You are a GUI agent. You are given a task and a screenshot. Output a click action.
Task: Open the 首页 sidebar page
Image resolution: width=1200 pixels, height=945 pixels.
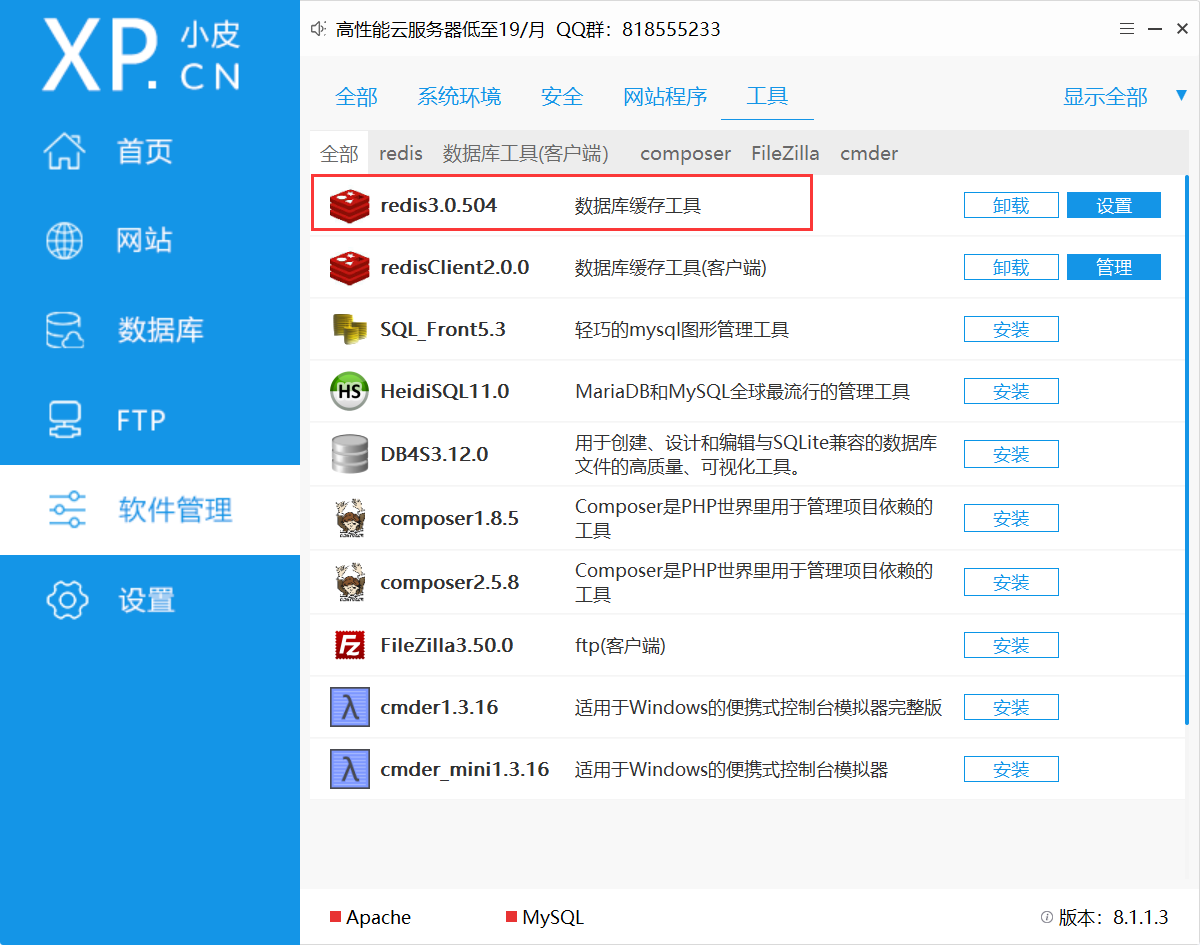pos(150,151)
